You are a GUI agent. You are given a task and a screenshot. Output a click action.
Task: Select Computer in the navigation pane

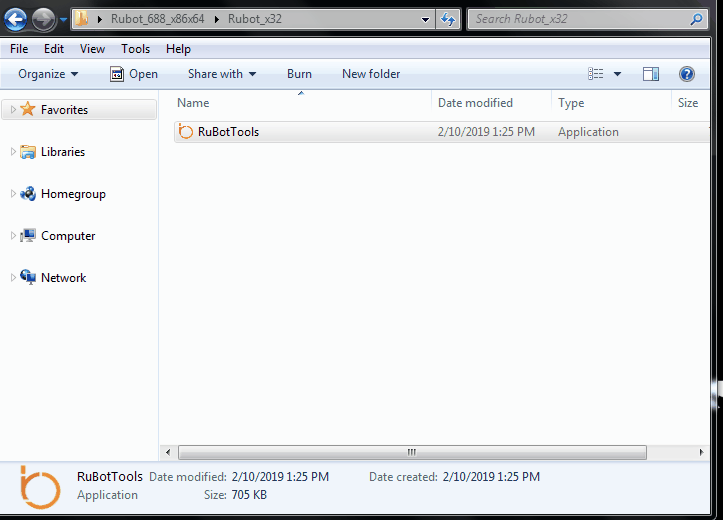click(68, 236)
